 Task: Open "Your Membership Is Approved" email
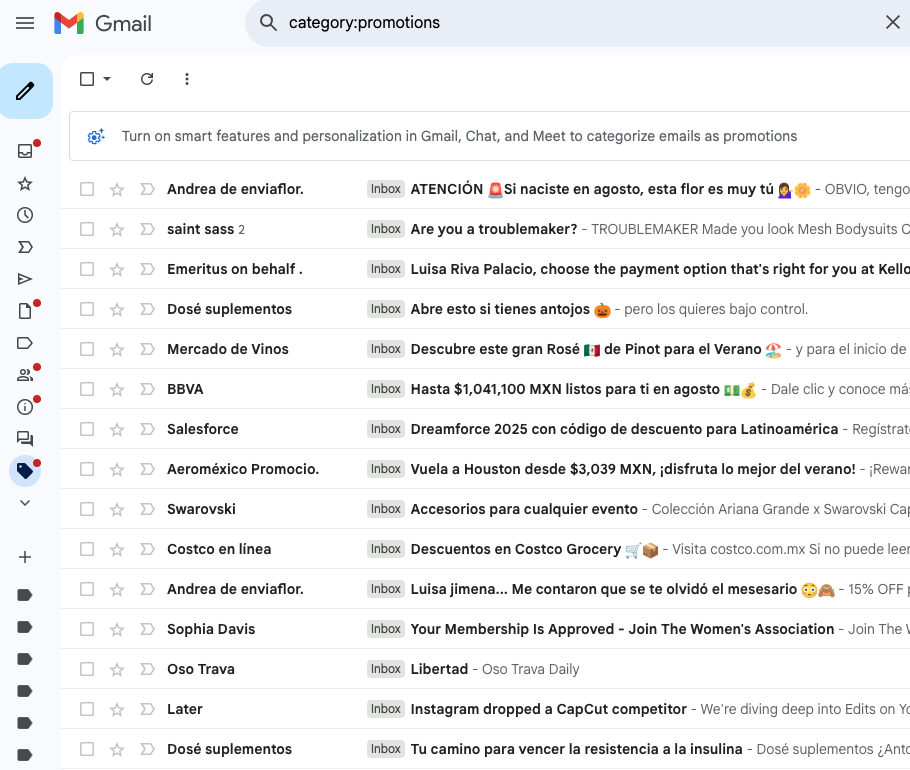622,629
